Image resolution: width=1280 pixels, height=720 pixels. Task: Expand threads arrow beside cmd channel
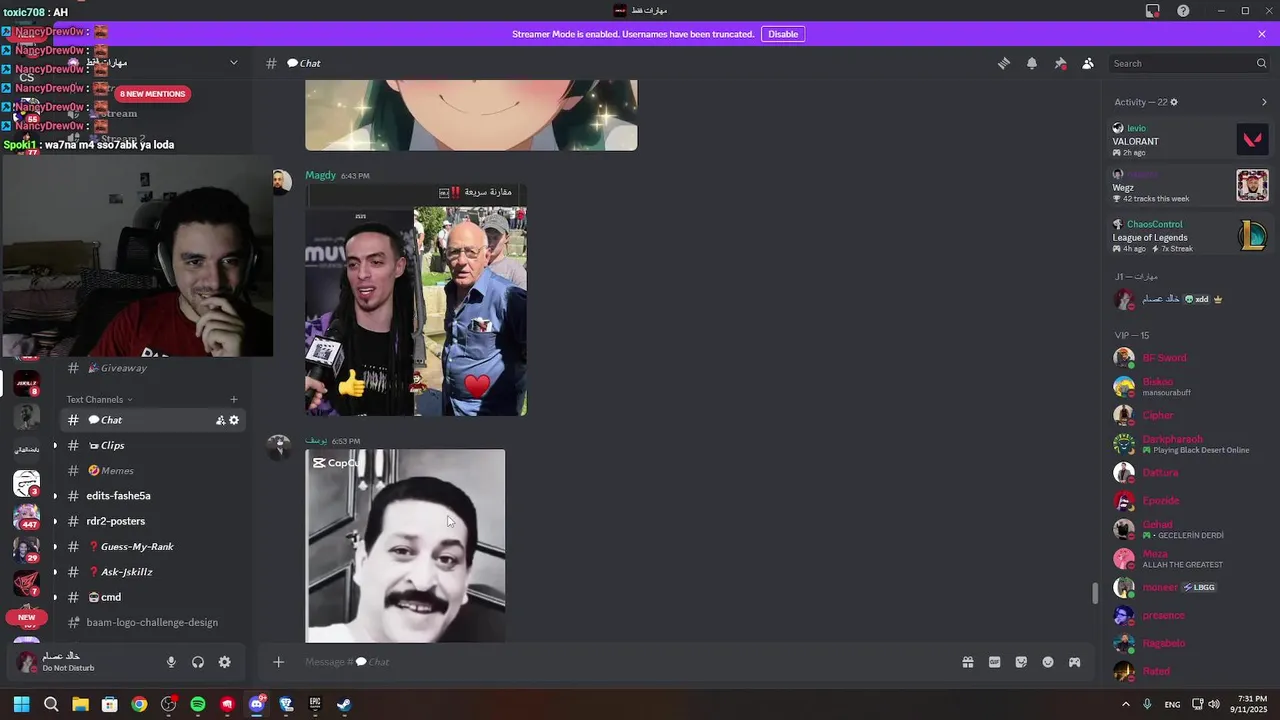tap(55, 597)
